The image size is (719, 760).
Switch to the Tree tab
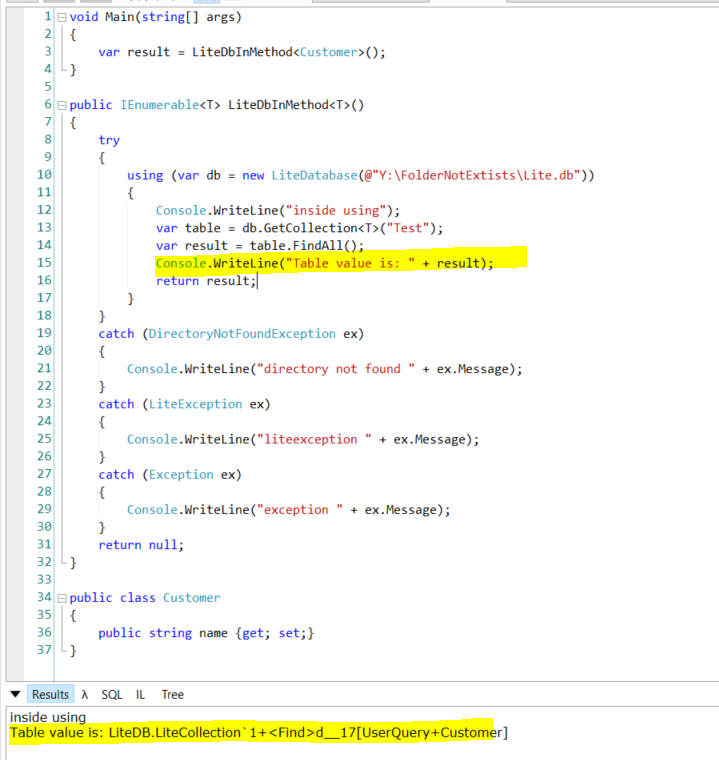[x=173, y=695]
